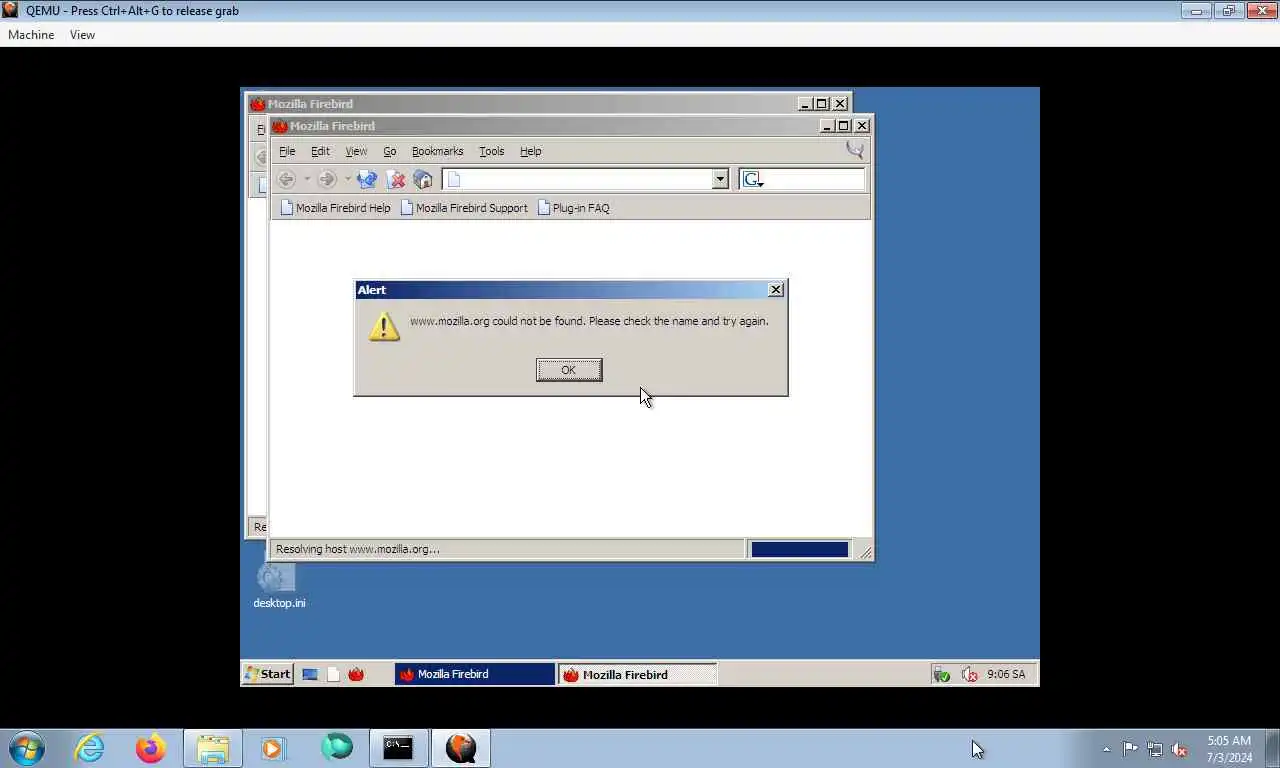Show hidden host tray icons arrow

tap(1106, 749)
